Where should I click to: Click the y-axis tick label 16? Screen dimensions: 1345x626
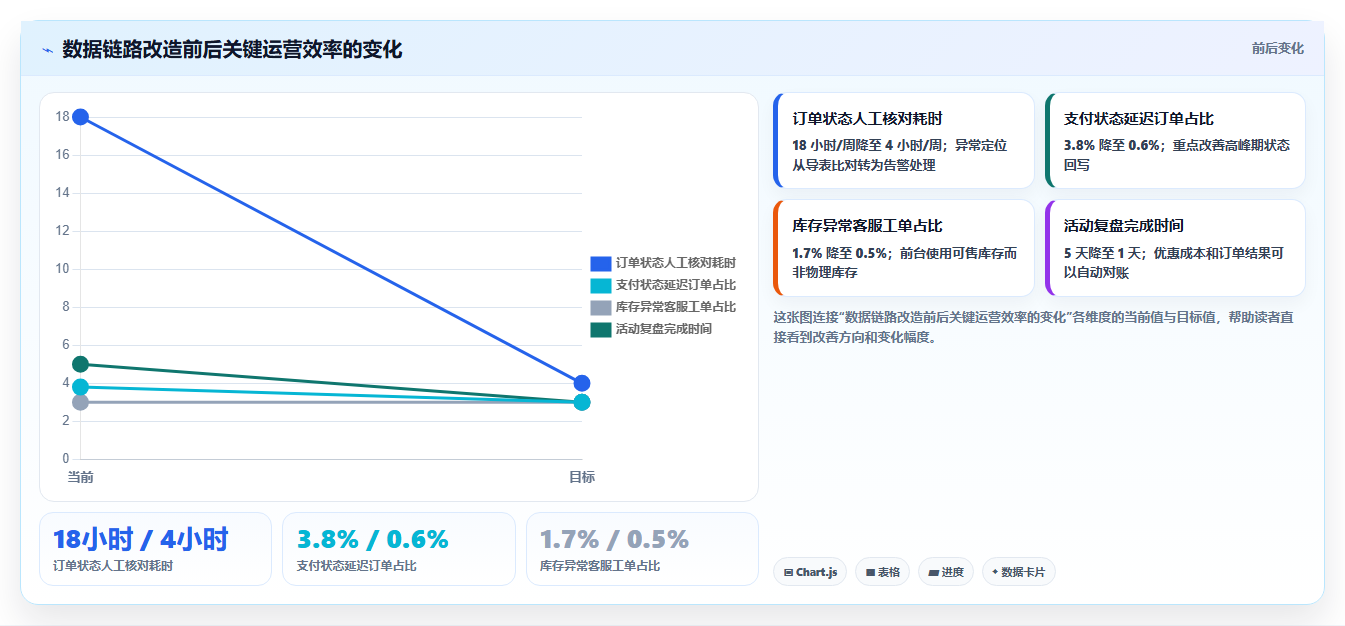(62, 155)
